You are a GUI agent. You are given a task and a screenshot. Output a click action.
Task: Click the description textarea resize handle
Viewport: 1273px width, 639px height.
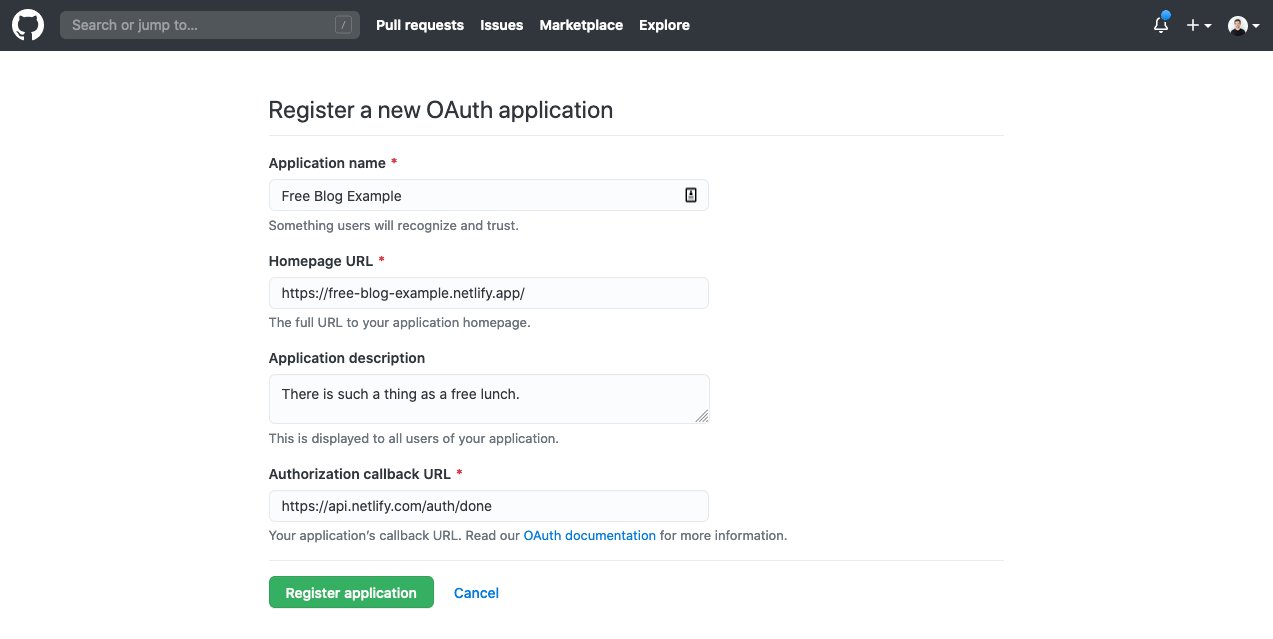pos(702,416)
